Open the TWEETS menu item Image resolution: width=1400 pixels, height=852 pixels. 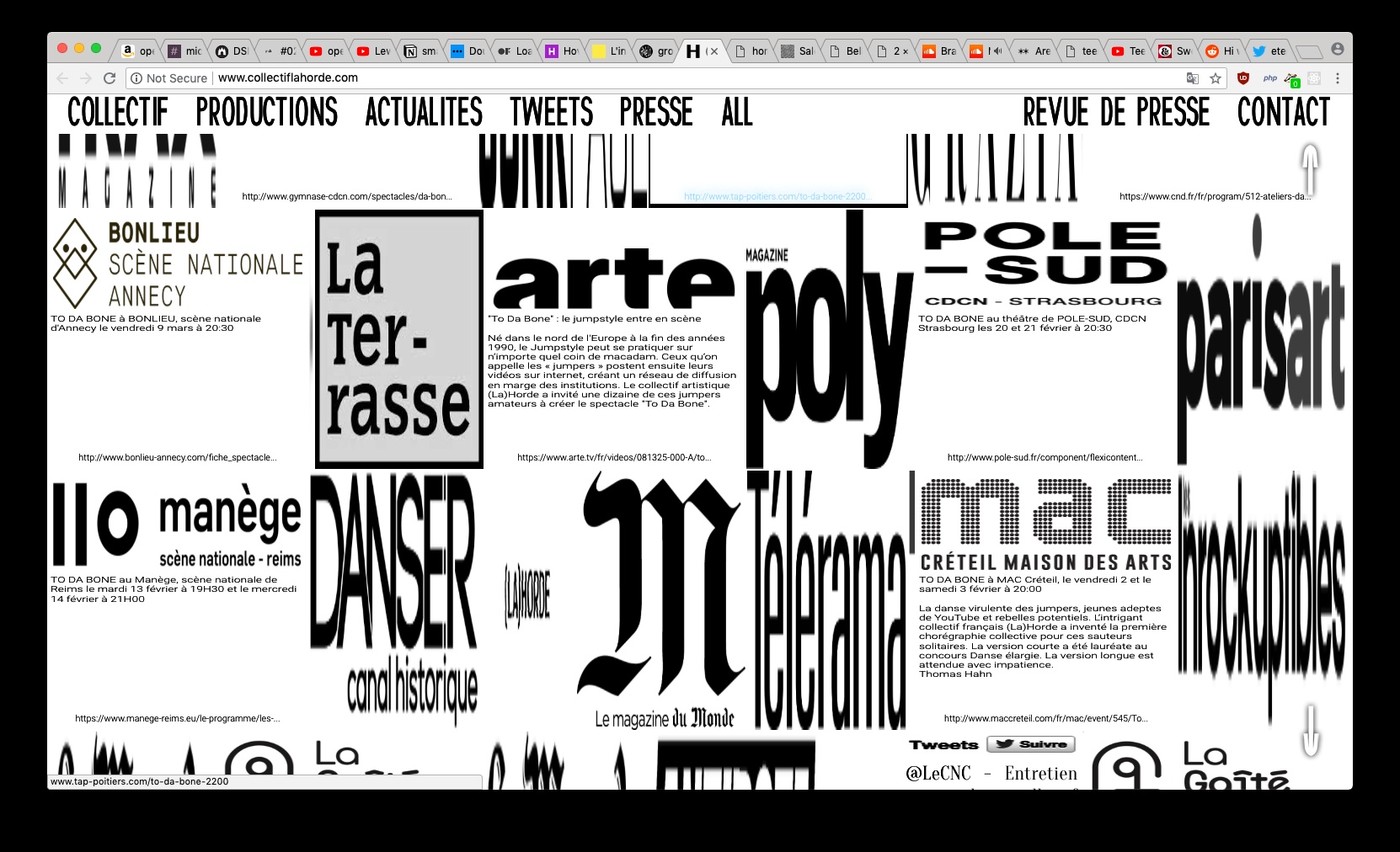point(552,112)
